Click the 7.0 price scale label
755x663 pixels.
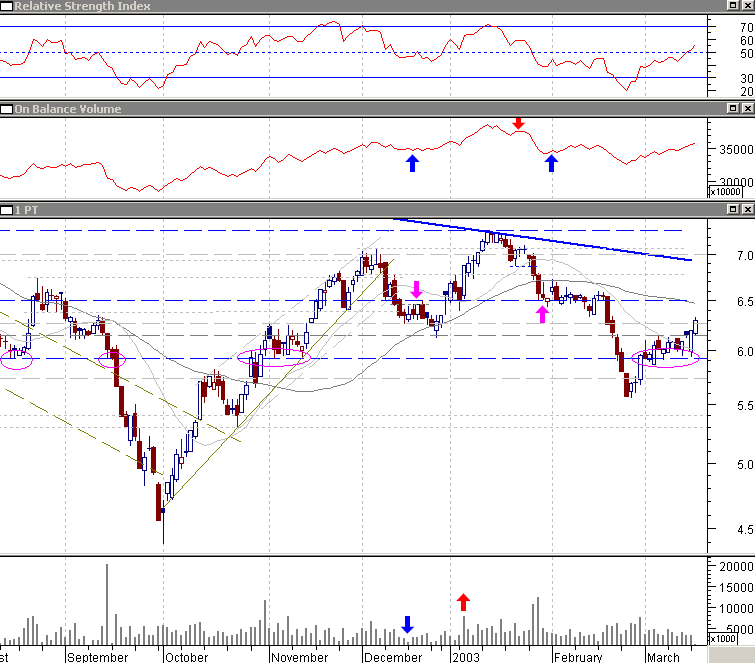click(745, 256)
